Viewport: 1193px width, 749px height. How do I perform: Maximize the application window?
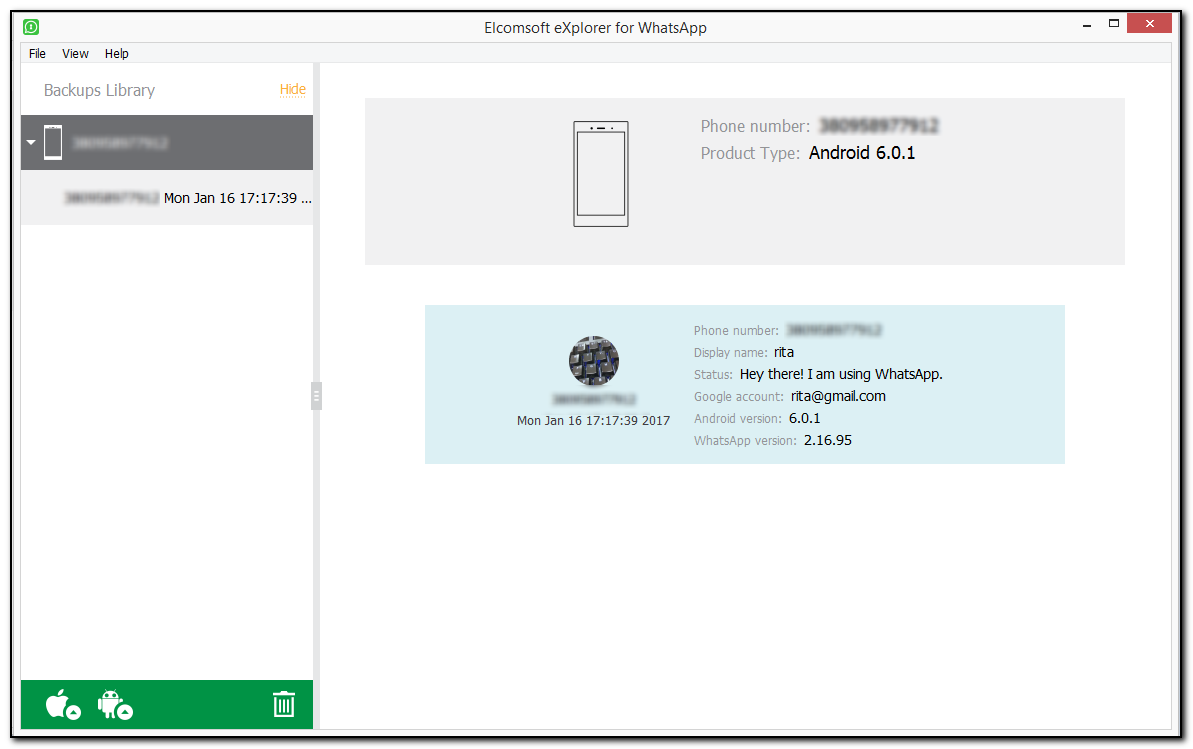tap(1113, 23)
